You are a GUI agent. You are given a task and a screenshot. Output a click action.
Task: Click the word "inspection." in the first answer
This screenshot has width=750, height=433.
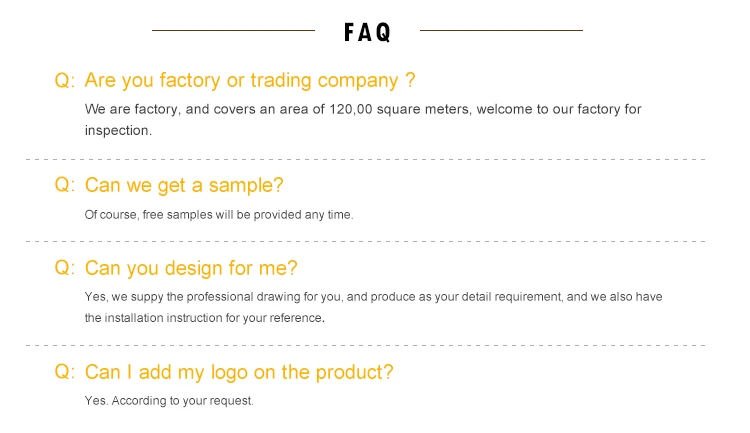(x=118, y=130)
